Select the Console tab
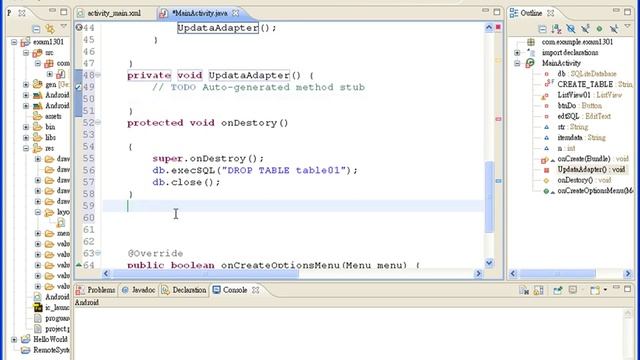The height and width of the screenshot is (360, 640). click(235, 290)
